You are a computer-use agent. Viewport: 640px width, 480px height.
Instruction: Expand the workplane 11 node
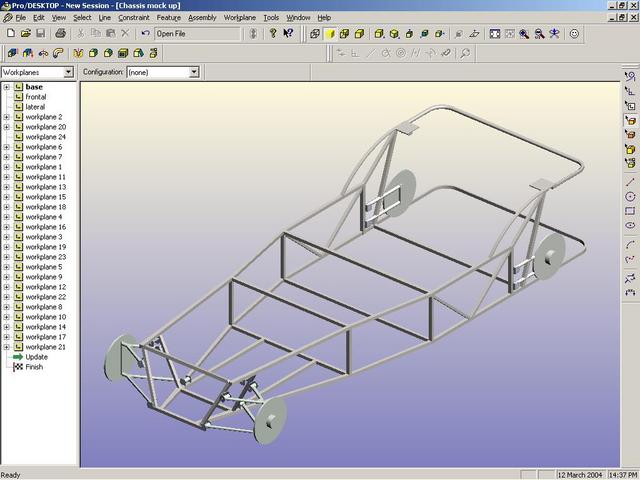tap(7, 177)
